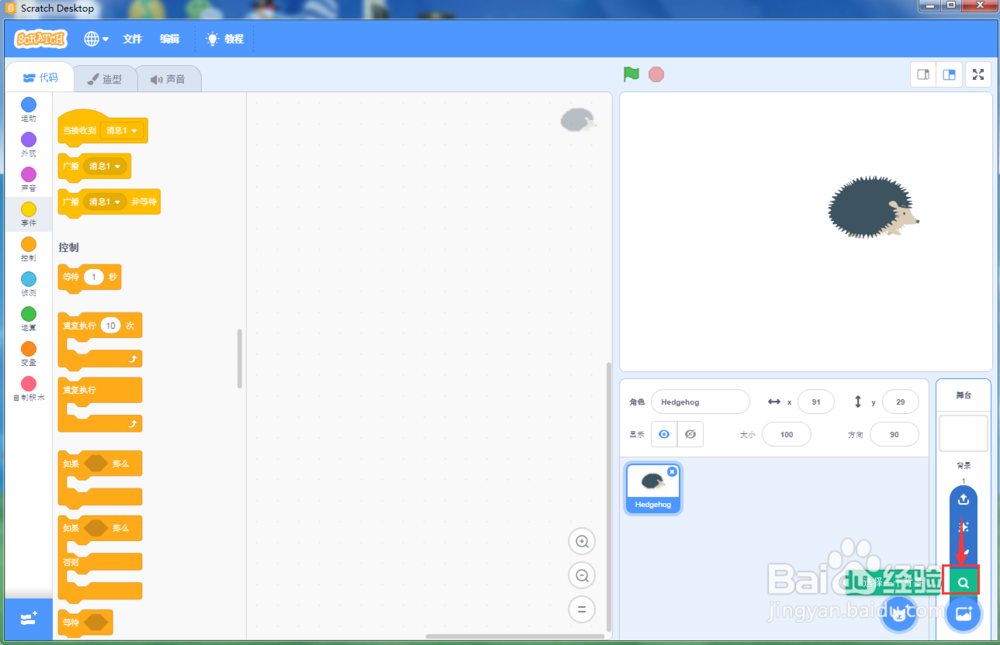Open message dropdown of plain 广播 block
The image size is (1000, 645).
pos(105,166)
